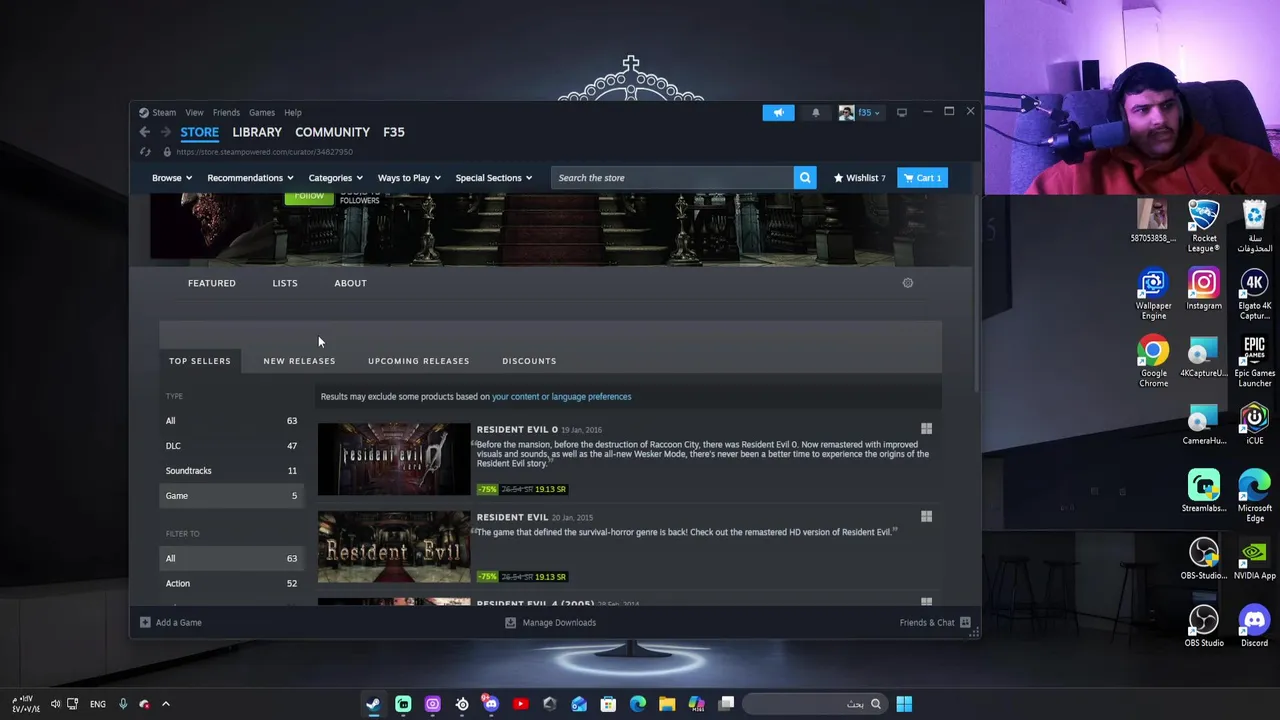Click in the Search the store field
Screen dimensions: 1280x720
tap(672, 178)
